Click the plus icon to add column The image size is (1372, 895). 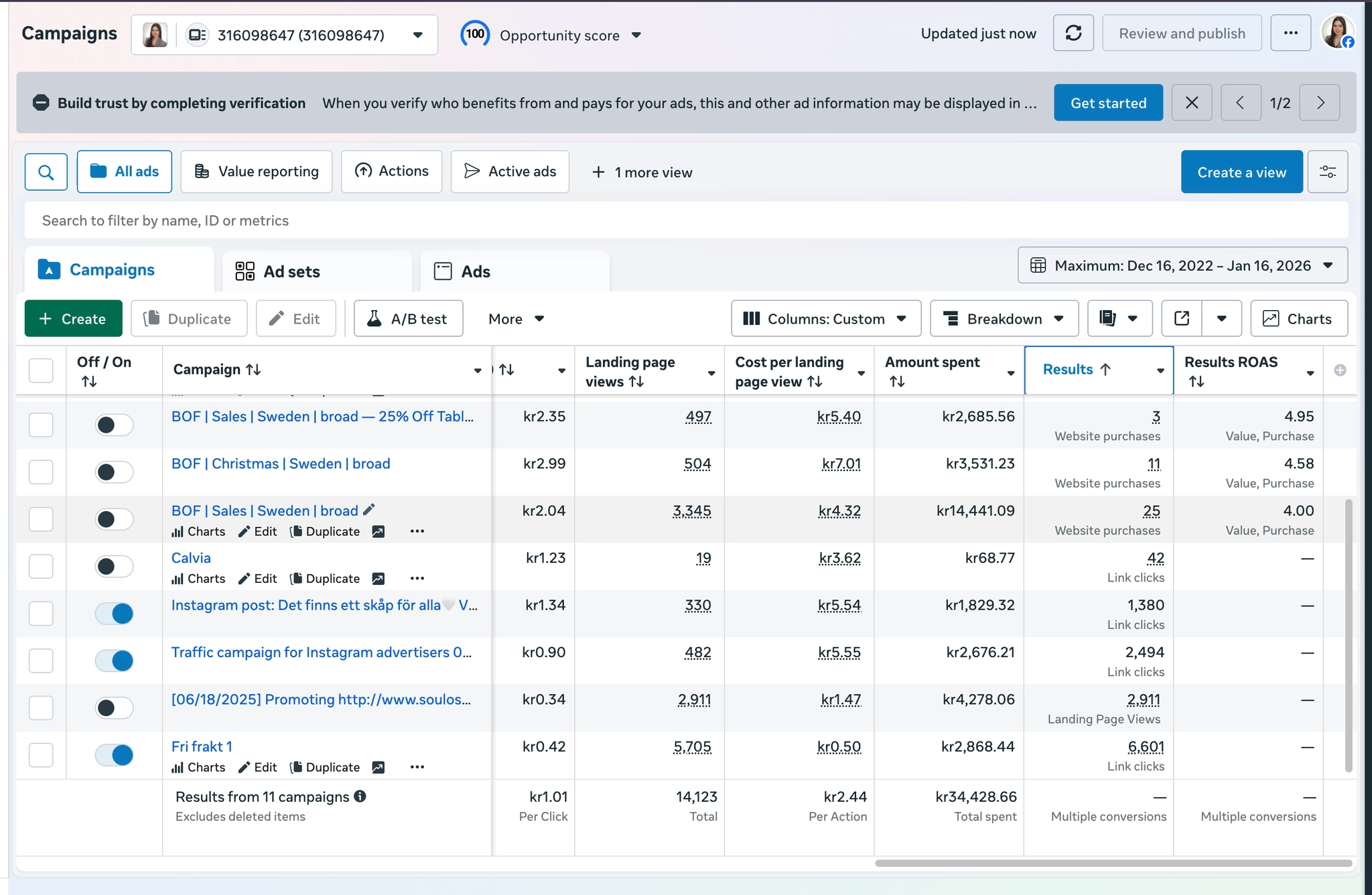point(1340,370)
